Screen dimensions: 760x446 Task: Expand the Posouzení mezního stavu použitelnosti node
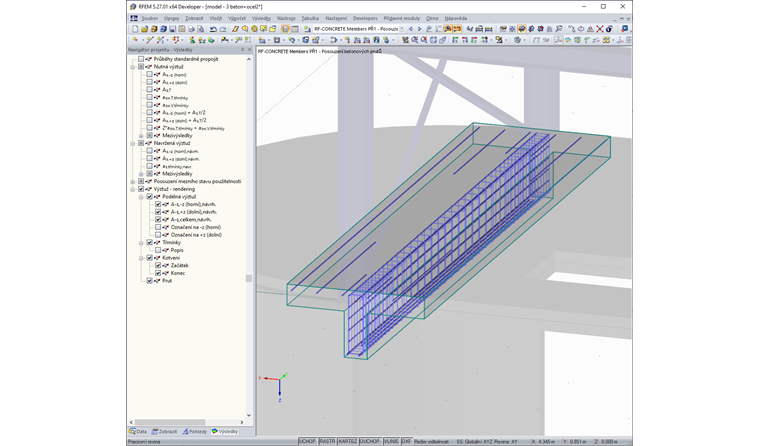click(133, 181)
